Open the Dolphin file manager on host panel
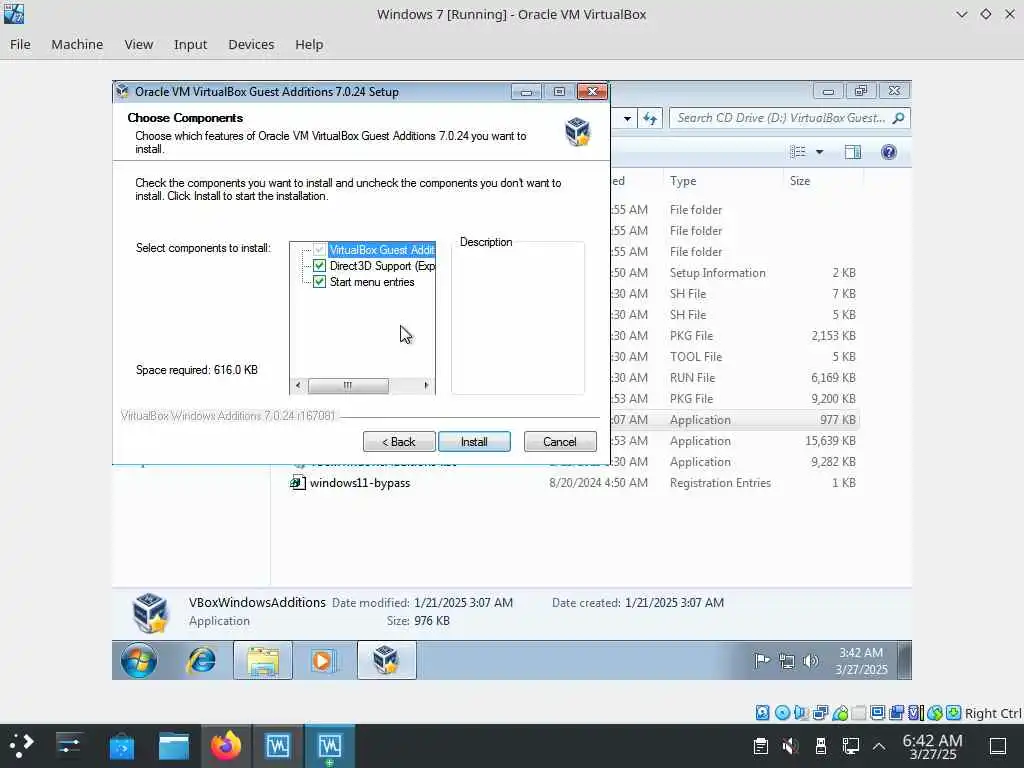Image resolution: width=1024 pixels, height=768 pixels. [x=174, y=746]
